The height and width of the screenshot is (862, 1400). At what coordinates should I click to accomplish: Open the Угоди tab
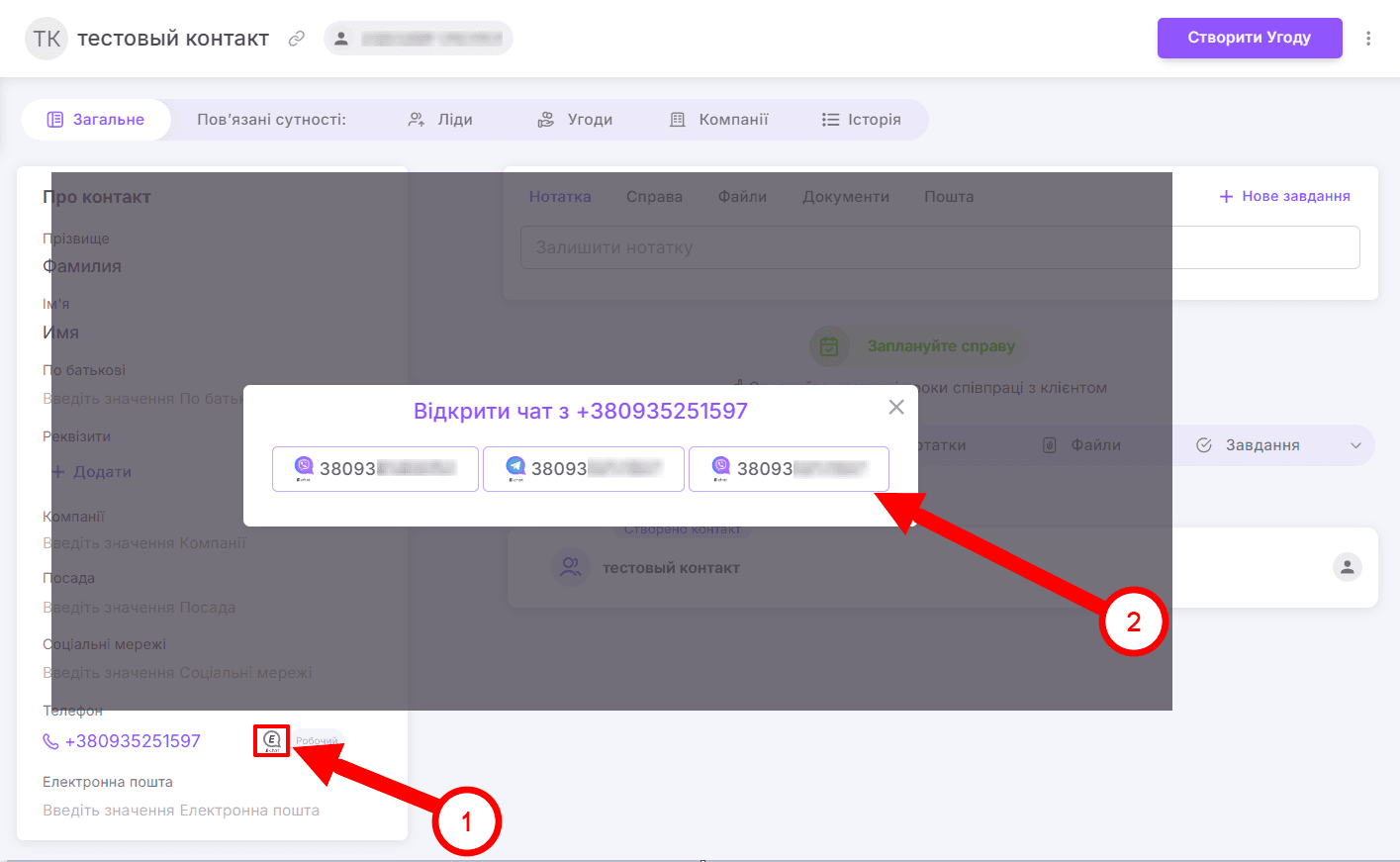(575, 120)
